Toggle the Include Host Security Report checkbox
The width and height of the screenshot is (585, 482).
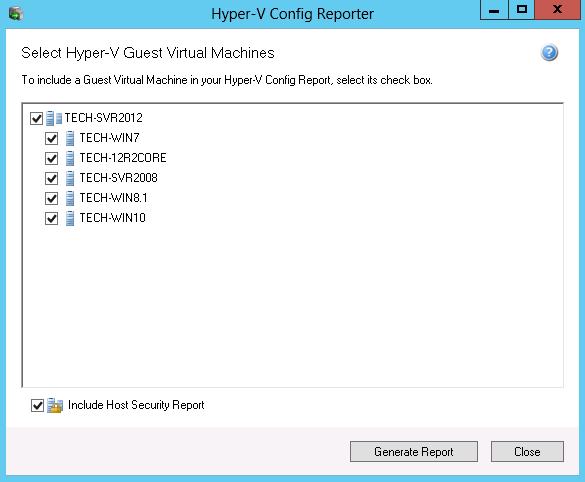click(37, 406)
